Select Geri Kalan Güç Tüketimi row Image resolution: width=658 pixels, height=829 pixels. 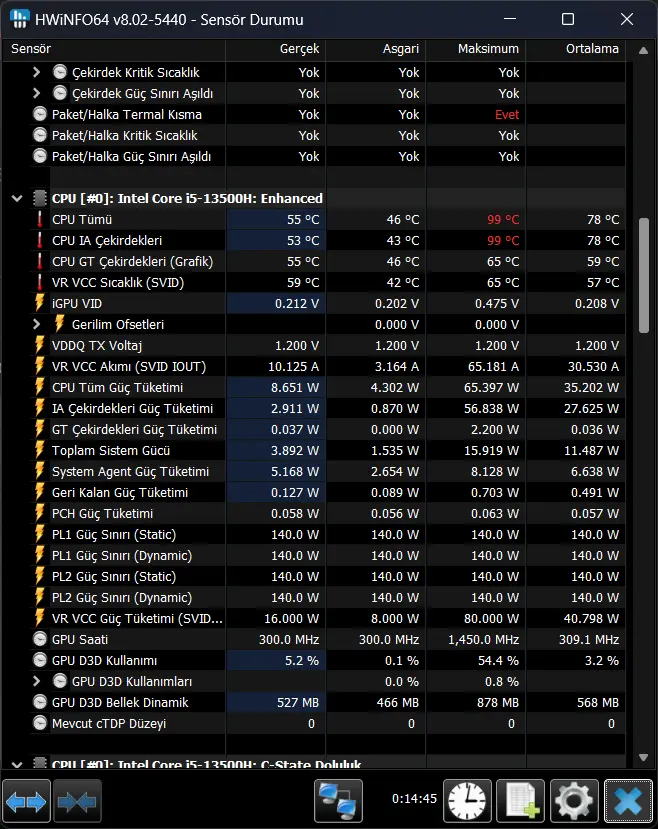(x=328, y=493)
